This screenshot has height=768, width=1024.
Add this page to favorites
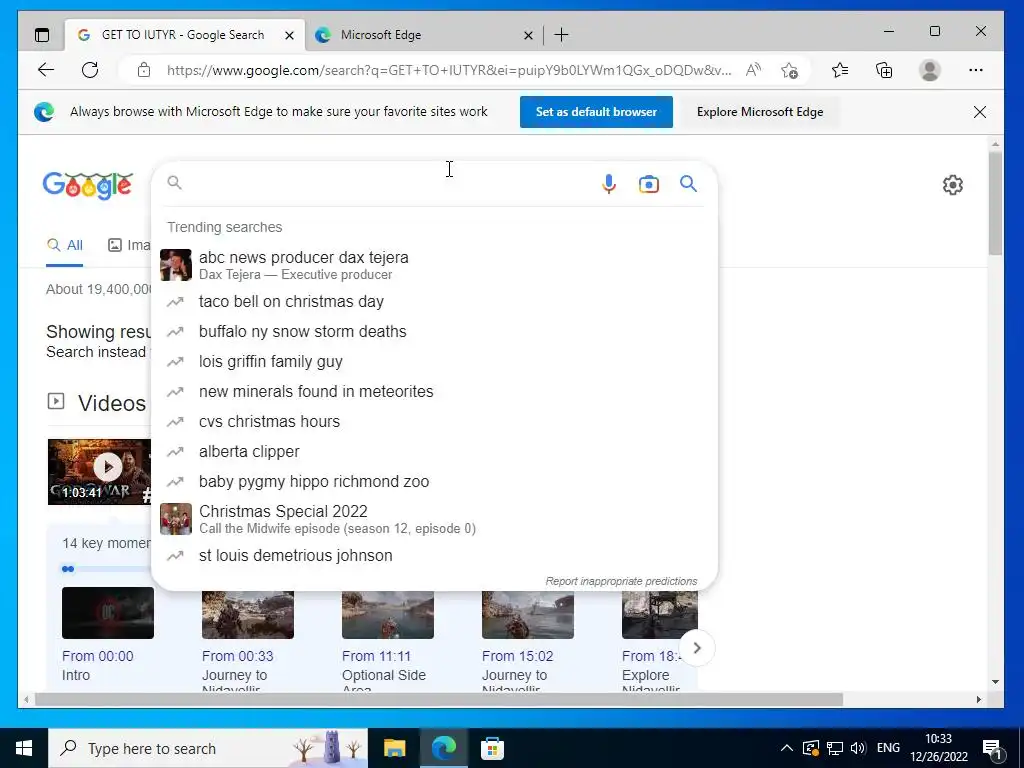click(789, 70)
